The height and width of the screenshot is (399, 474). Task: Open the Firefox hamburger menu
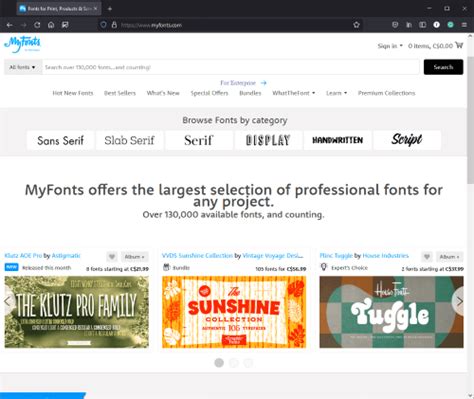(464, 25)
